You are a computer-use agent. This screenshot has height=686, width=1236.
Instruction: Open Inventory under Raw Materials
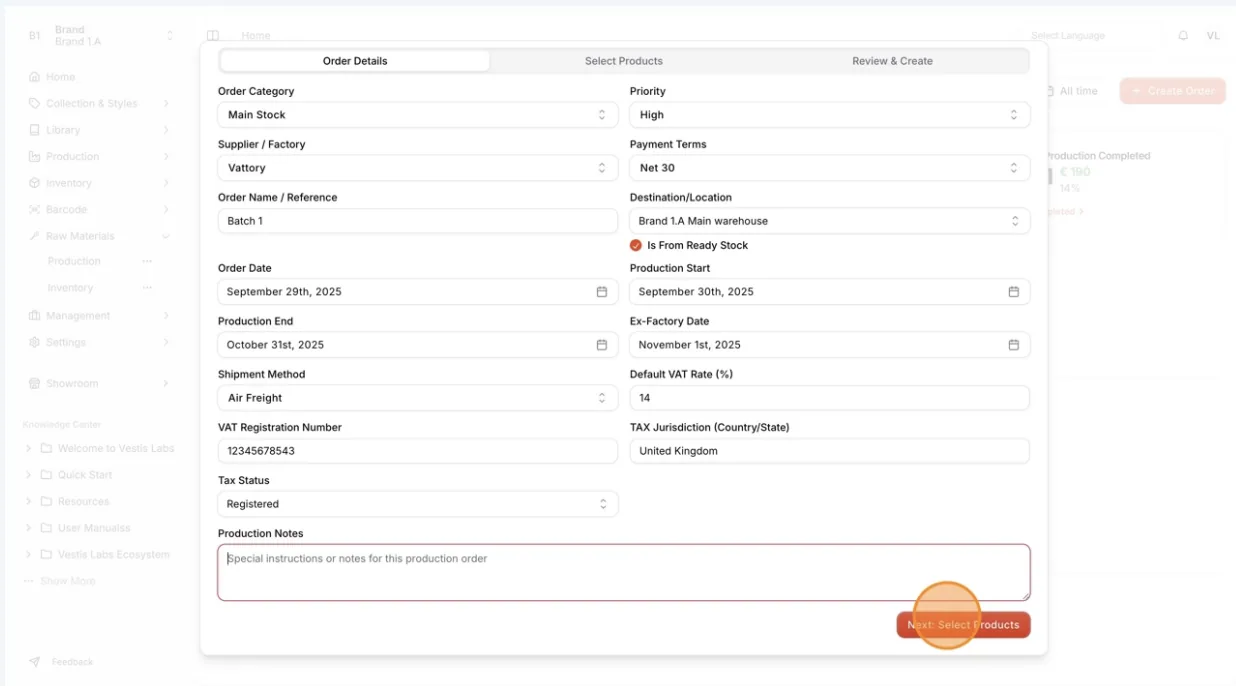click(70, 288)
